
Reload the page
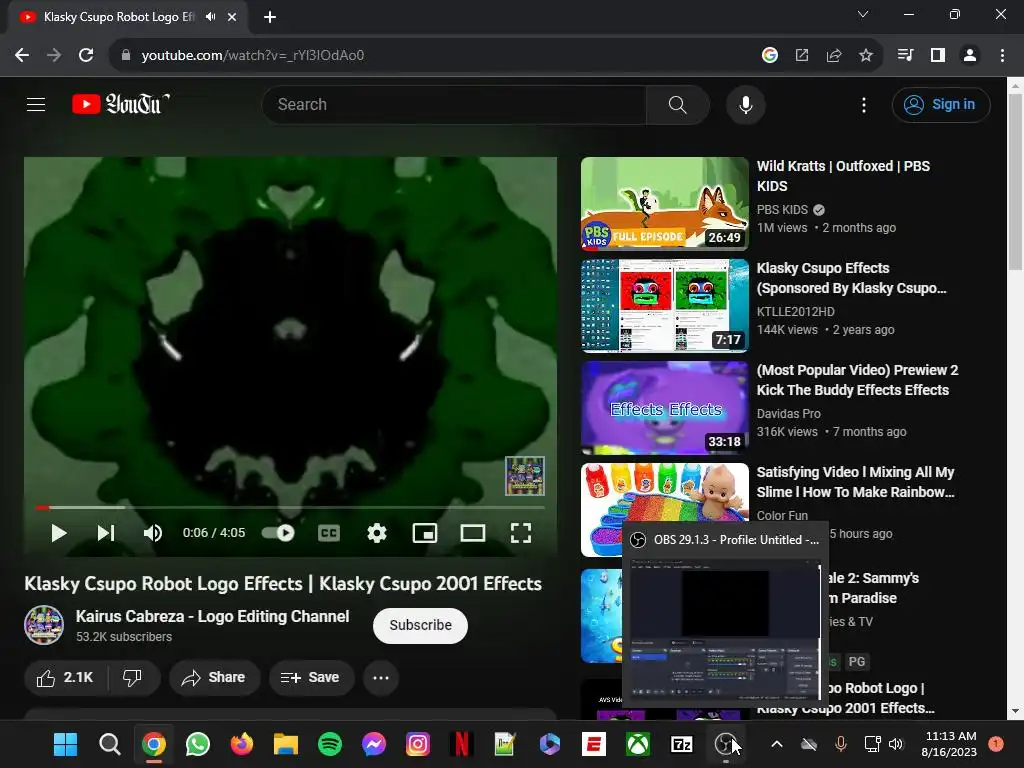(x=86, y=55)
